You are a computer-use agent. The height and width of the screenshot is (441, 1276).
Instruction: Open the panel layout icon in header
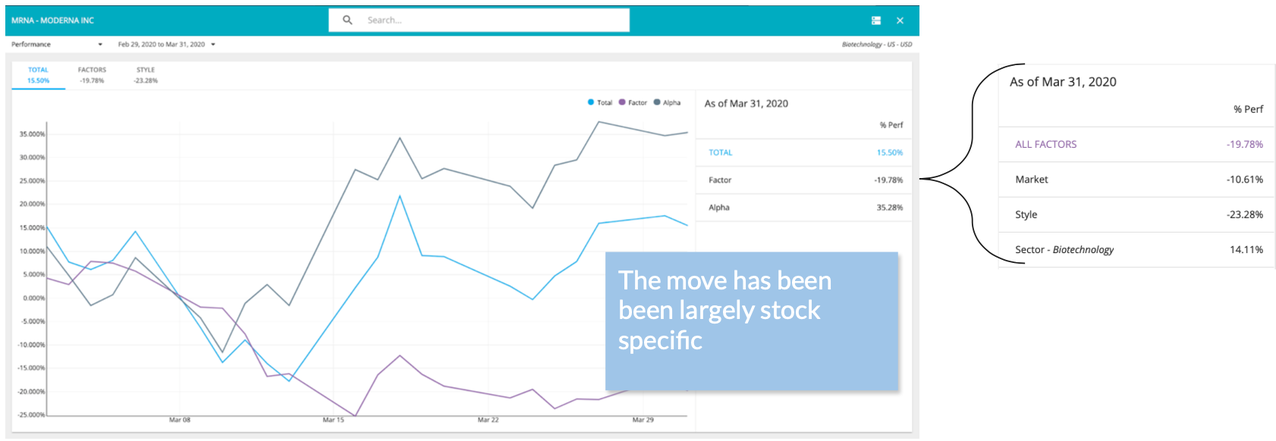(x=876, y=20)
